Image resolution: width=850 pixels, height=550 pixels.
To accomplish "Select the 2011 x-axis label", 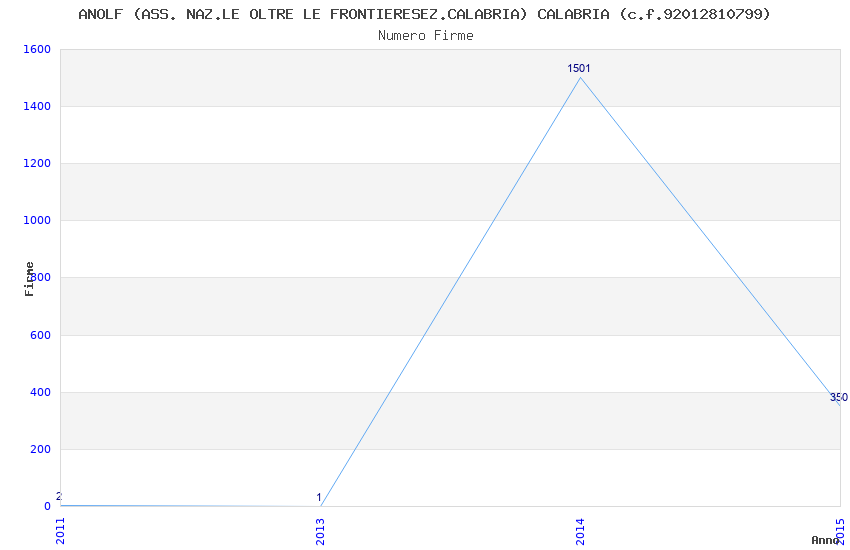I will [60, 531].
